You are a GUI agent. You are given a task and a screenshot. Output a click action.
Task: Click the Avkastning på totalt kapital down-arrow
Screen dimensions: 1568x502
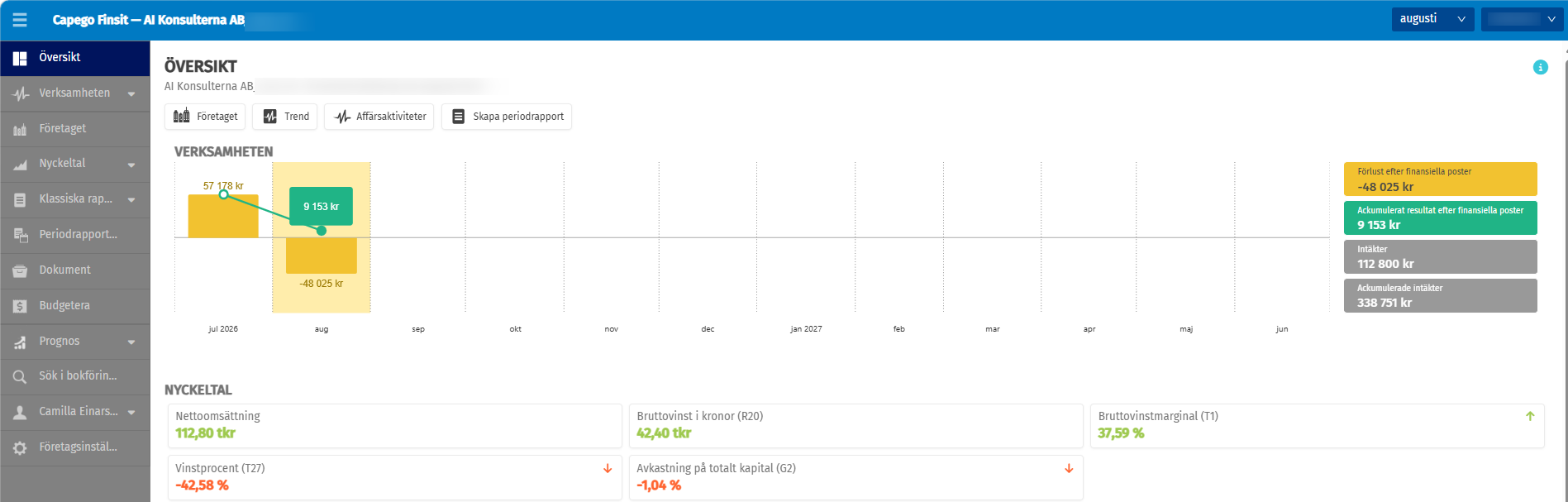pos(1069,468)
